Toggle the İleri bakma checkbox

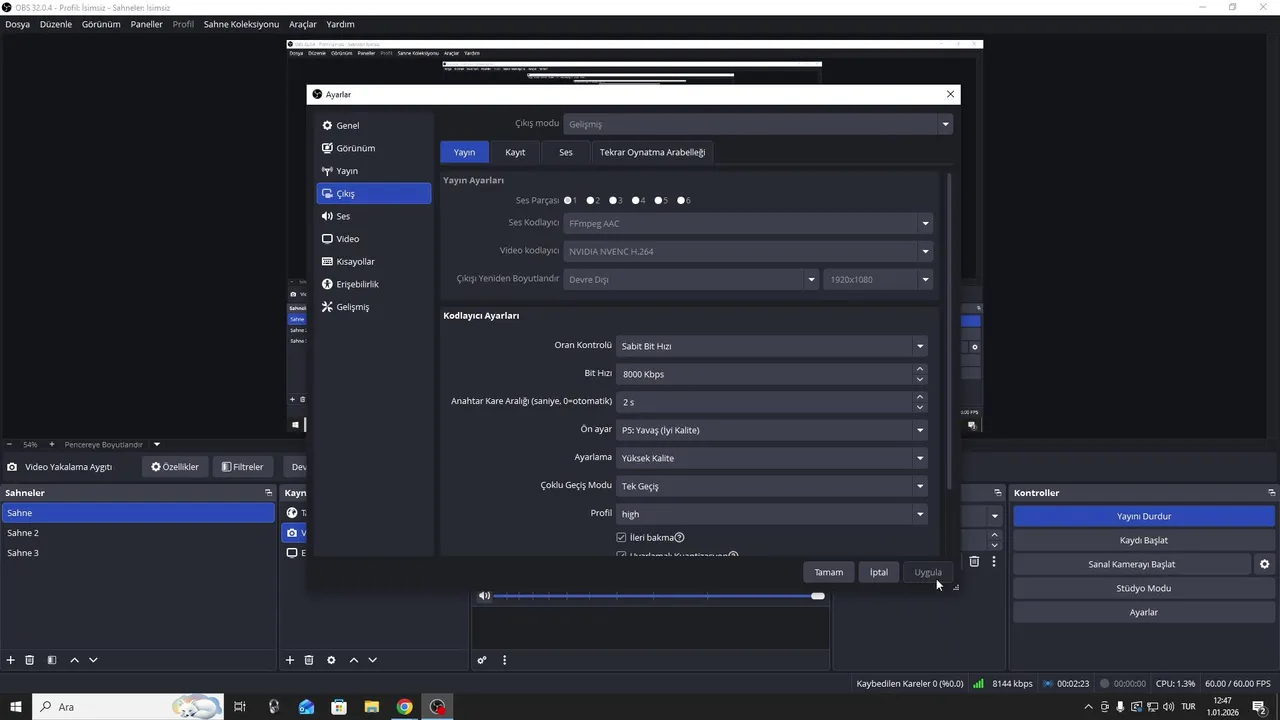621,538
